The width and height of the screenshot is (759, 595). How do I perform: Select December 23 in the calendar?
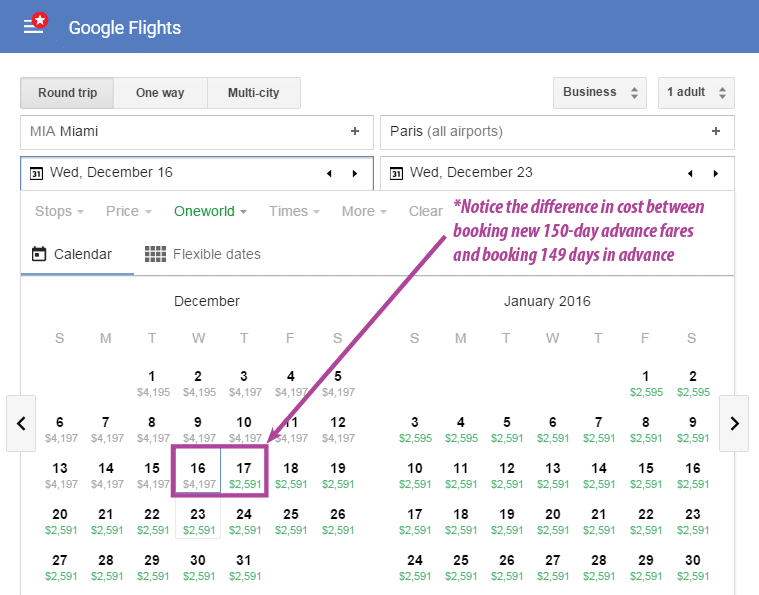coord(198,521)
